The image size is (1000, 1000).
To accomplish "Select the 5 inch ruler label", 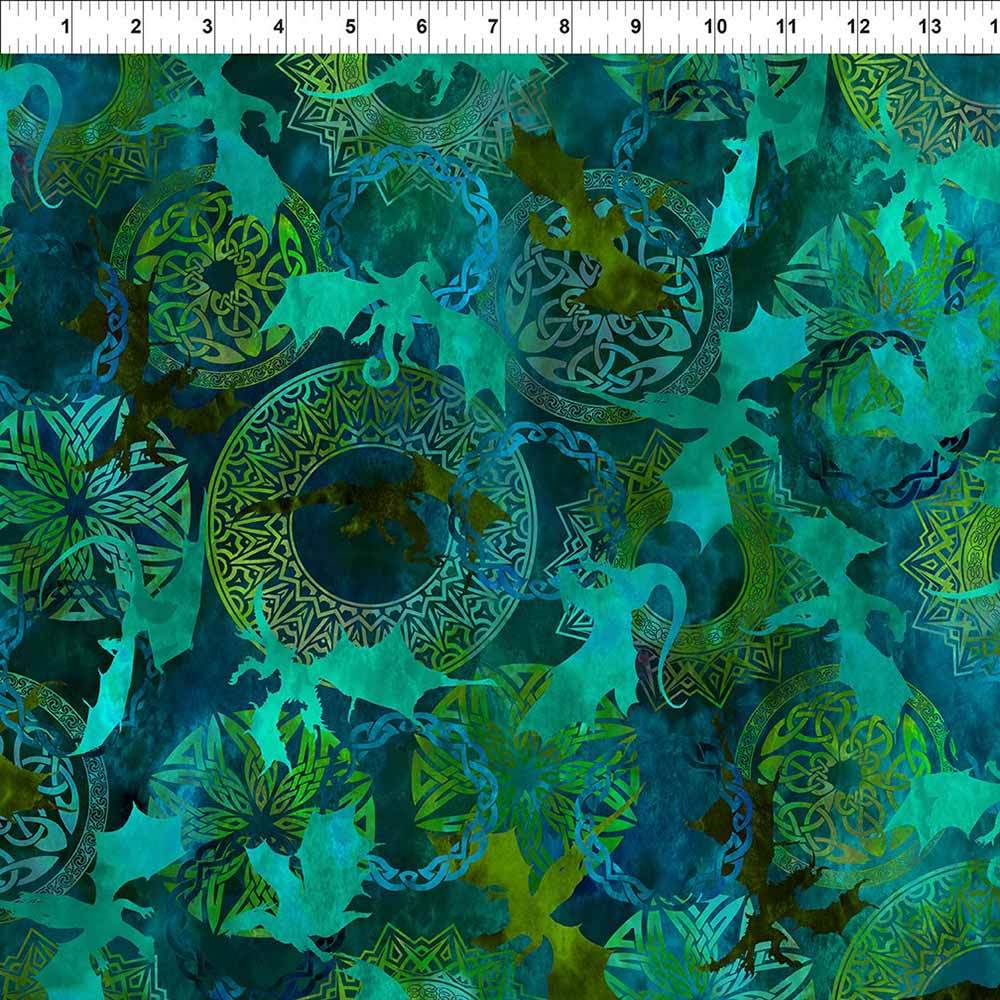I will click(x=351, y=27).
